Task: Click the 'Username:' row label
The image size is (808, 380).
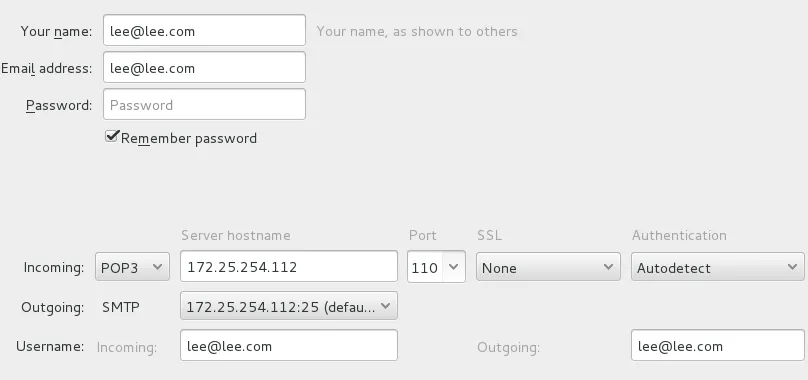Action: (x=50, y=346)
